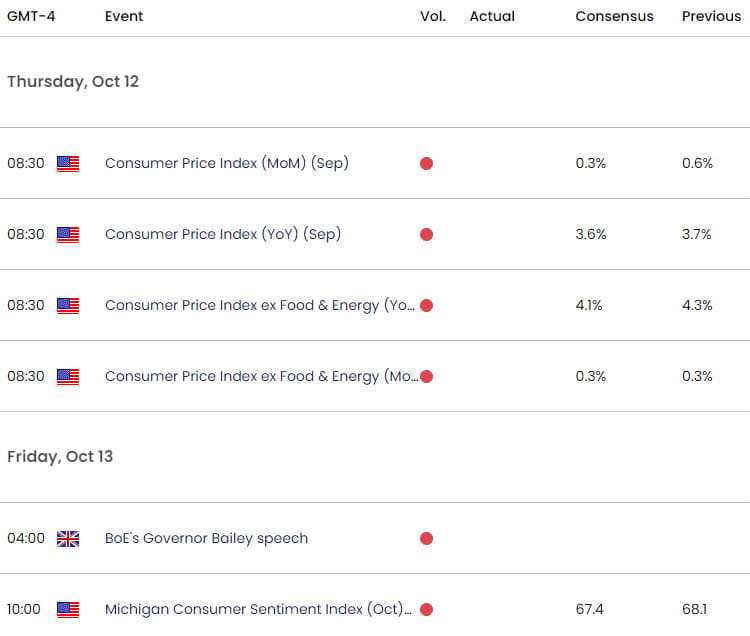Click previous value 3.7% for CPI (YoY)
Image resolution: width=750 pixels, height=636 pixels.
(696, 234)
